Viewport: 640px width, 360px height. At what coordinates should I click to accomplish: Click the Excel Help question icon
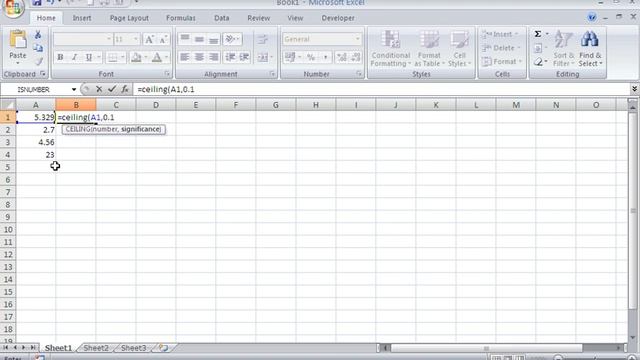click(x=591, y=18)
